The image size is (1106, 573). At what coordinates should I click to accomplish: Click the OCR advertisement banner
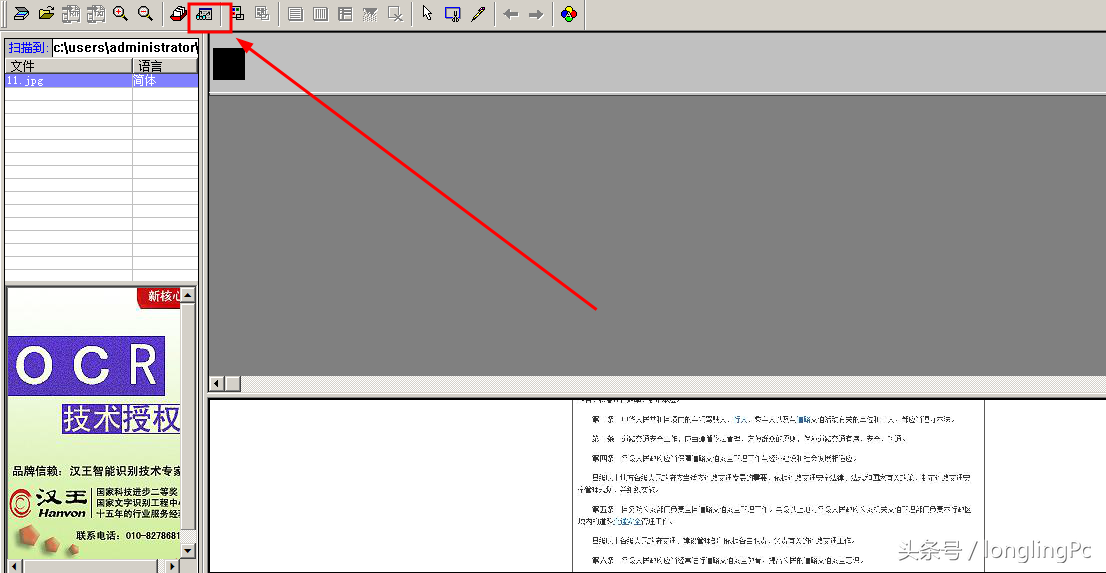[x=86, y=366]
